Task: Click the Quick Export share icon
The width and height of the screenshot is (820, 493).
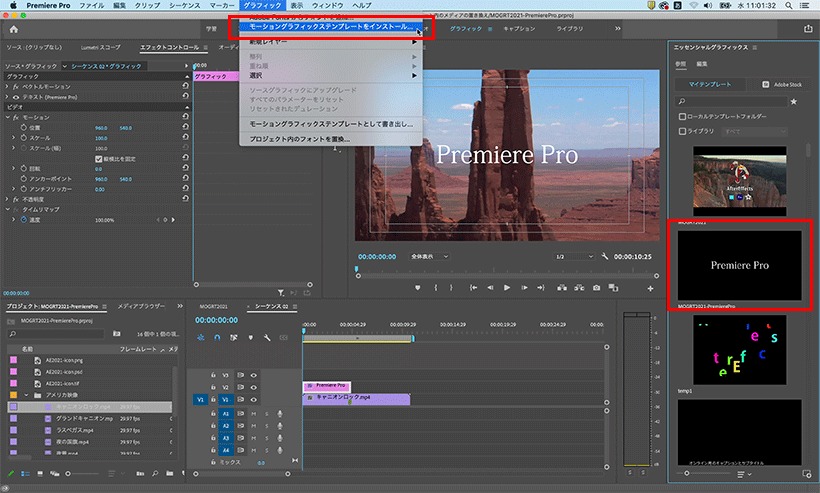Action: click(808, 29)
